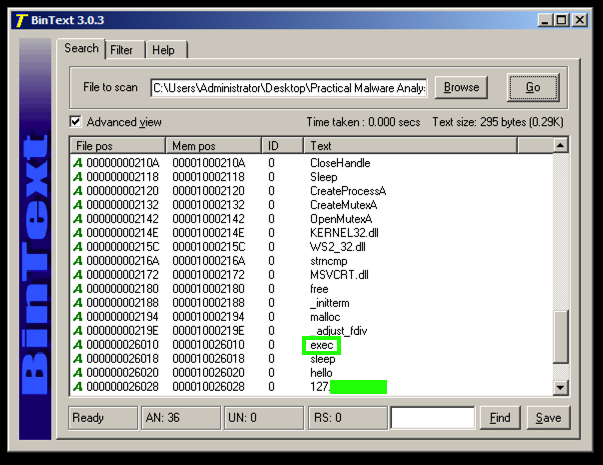603x465 pixels.
Task: Click the Save button
Action: tap(548, 418)
